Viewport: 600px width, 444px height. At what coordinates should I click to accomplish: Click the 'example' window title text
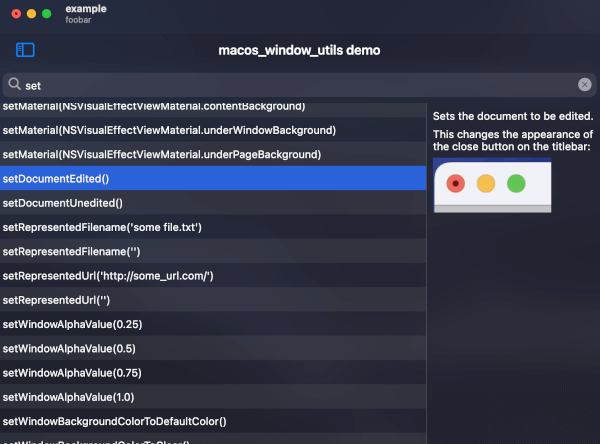pos(86,9)
